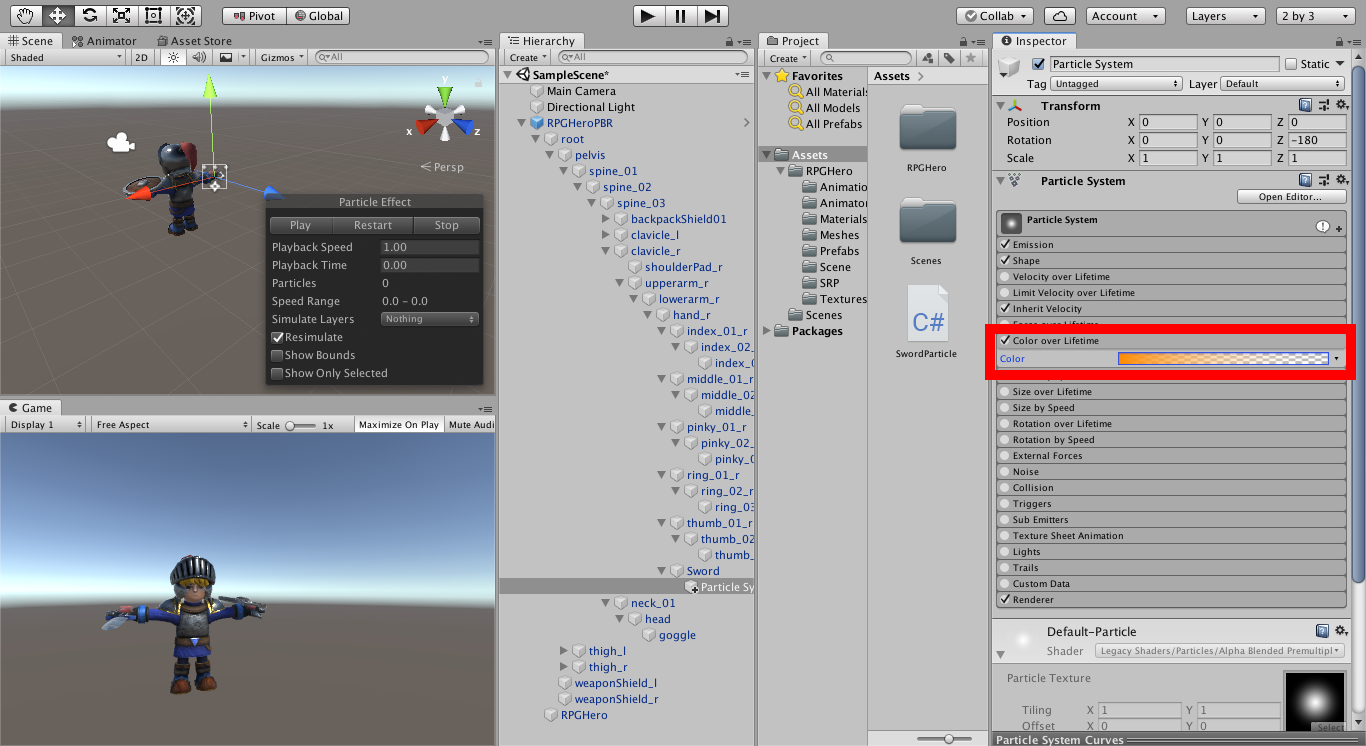Viewport: 1366px width, 746px height.
Task: Open the Tag Untagged dropdown
Action: pyautogui.click(x=1116, y=84)
